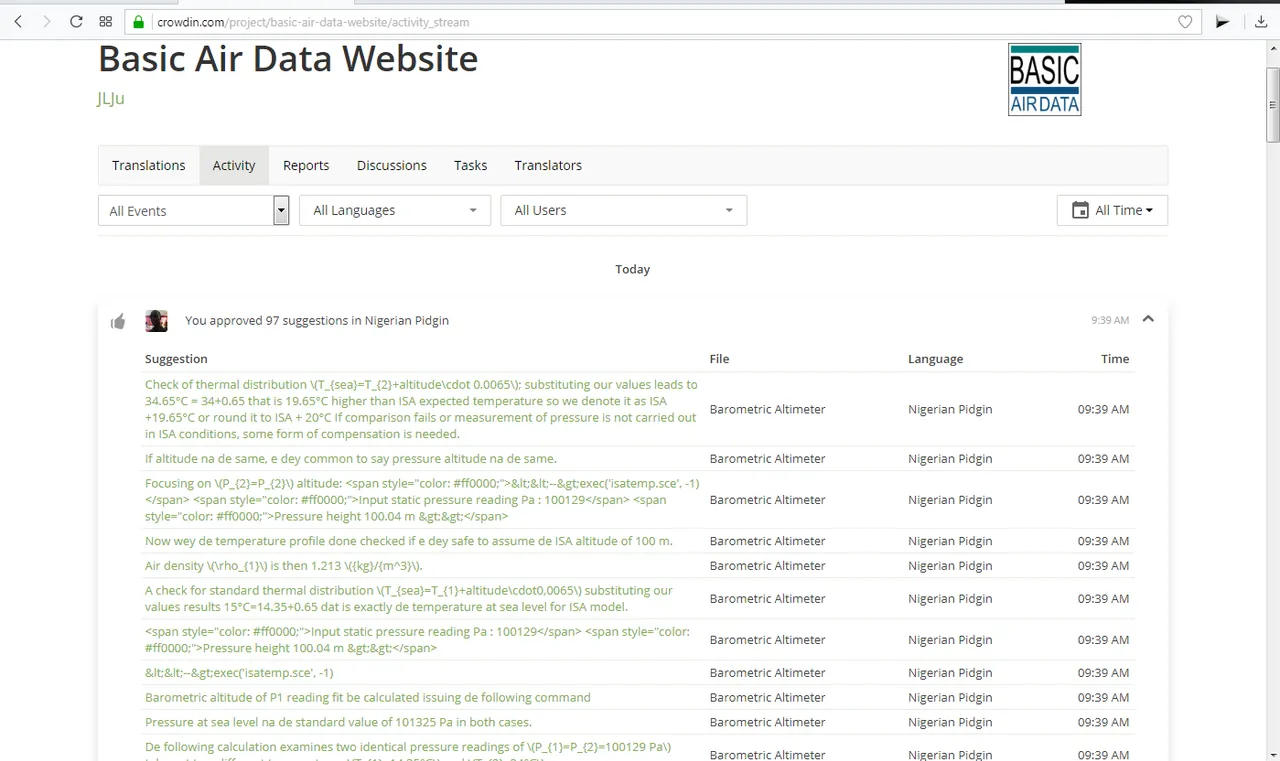1280x761 pixels.
Task: Open 'Pressure at sea level' suggestion
Action: pyautogui.click(x=338, y=722)
